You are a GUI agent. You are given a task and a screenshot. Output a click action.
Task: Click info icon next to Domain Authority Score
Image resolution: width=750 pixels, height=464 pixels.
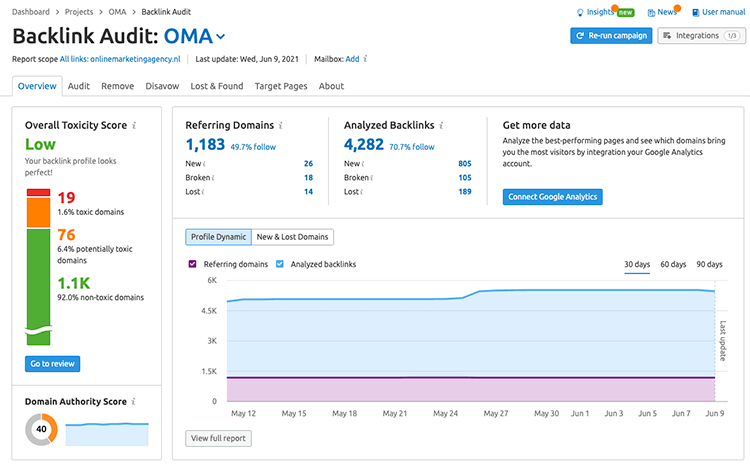[x=133, y=401]
